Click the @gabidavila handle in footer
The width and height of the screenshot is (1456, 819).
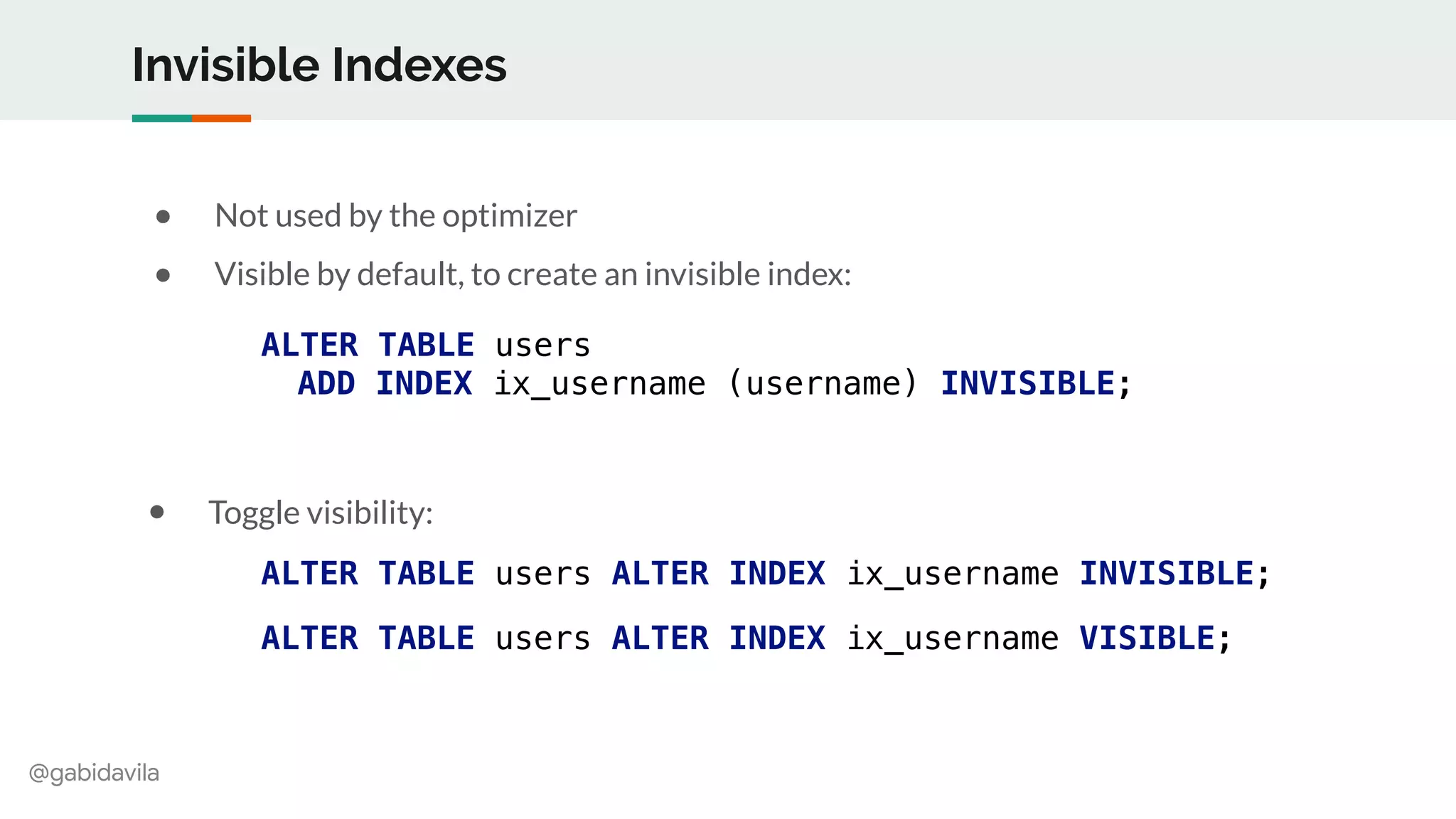[94, 773]
